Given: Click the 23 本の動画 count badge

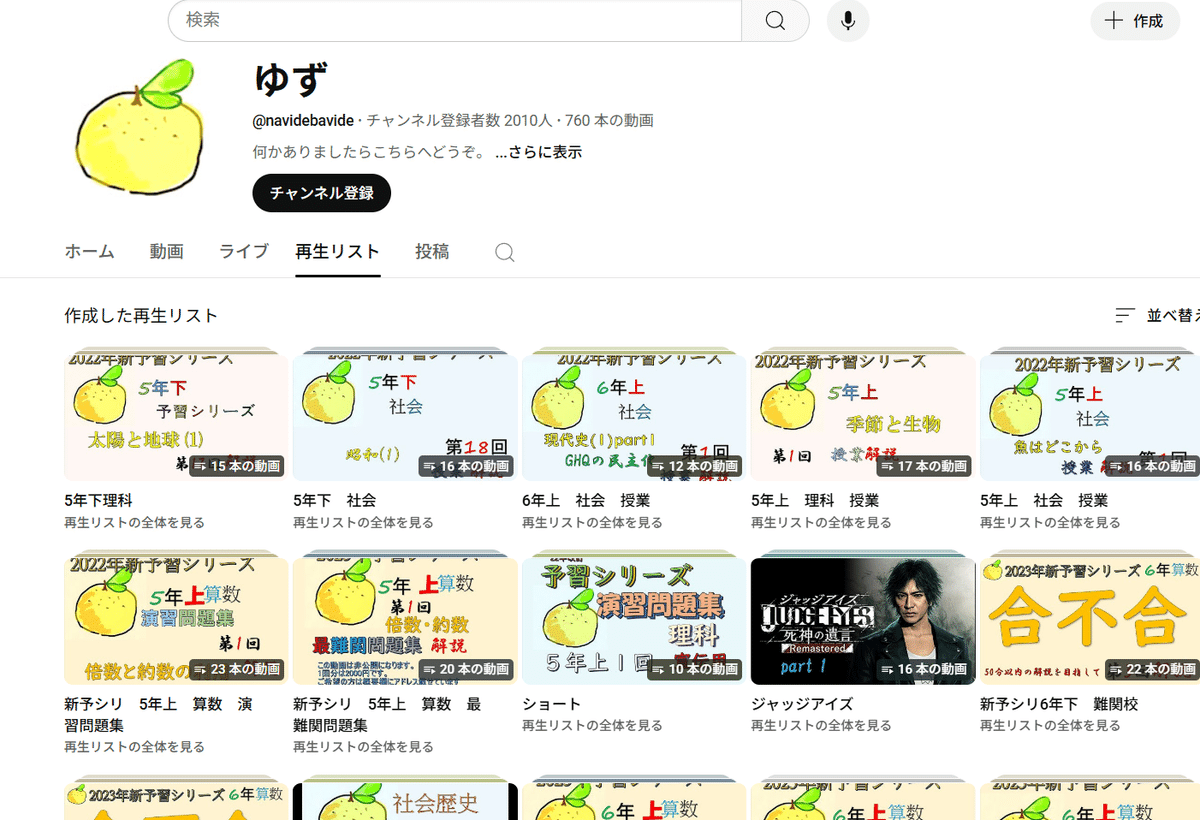Looking at the screenshot, I should click(237, 669).
